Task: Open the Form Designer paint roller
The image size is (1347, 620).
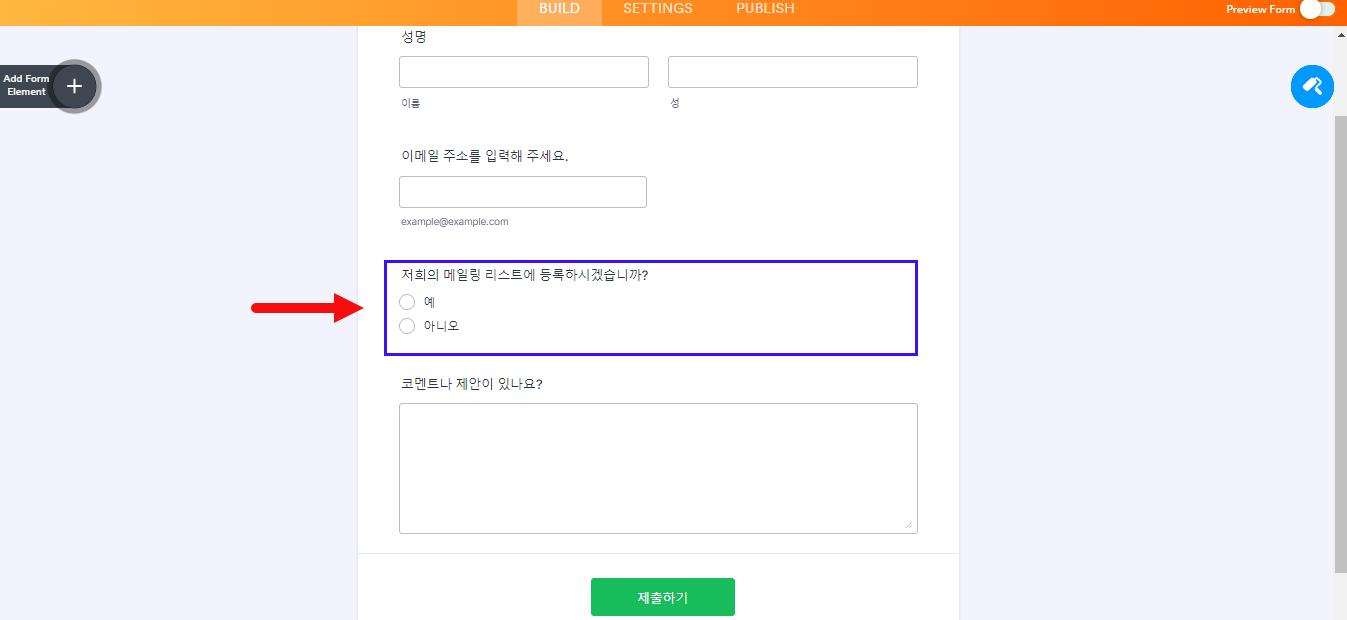Action: (x=1312, y=87)
